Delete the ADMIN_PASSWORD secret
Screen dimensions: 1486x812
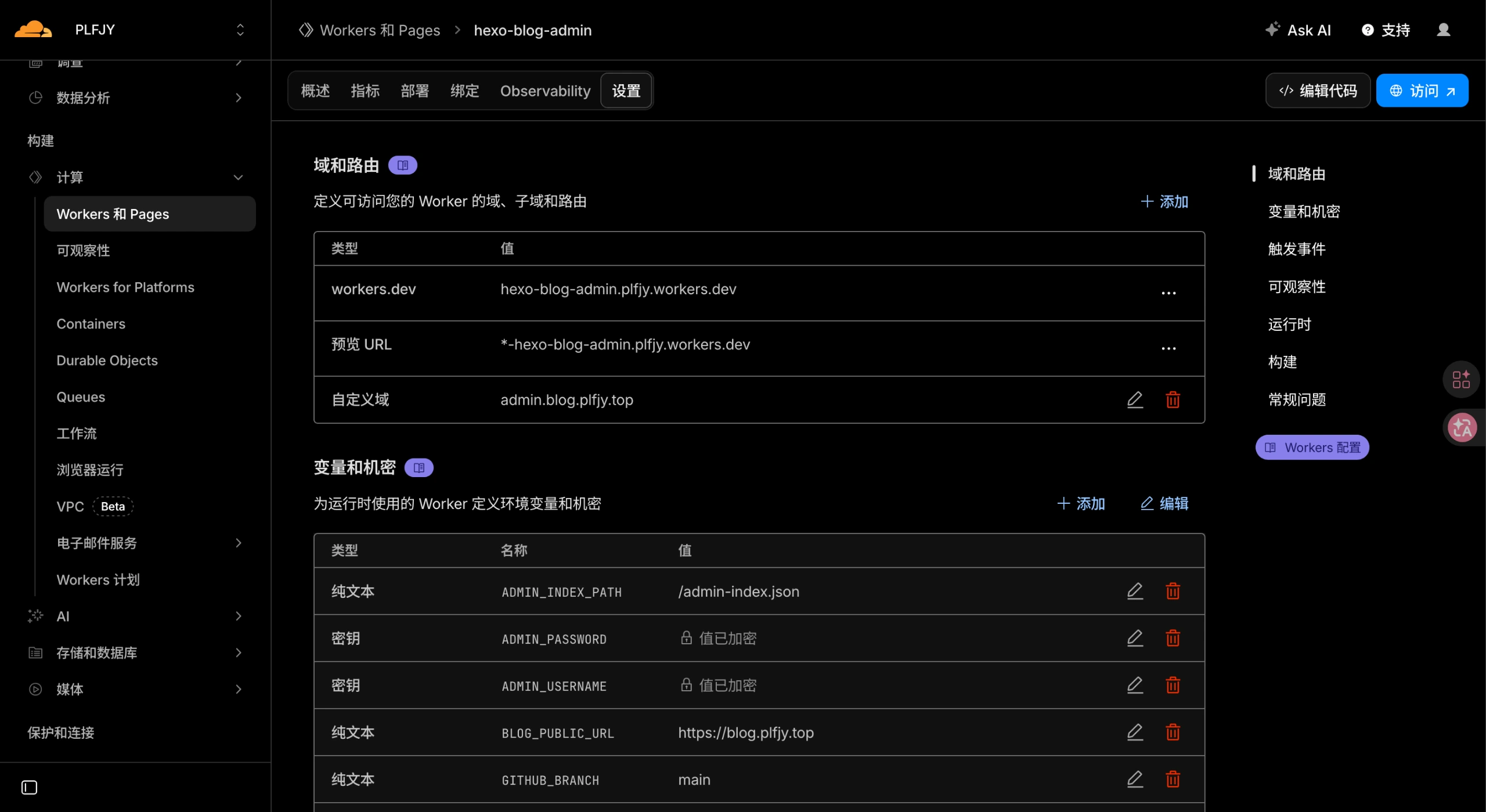click(x=1173, y=638)
